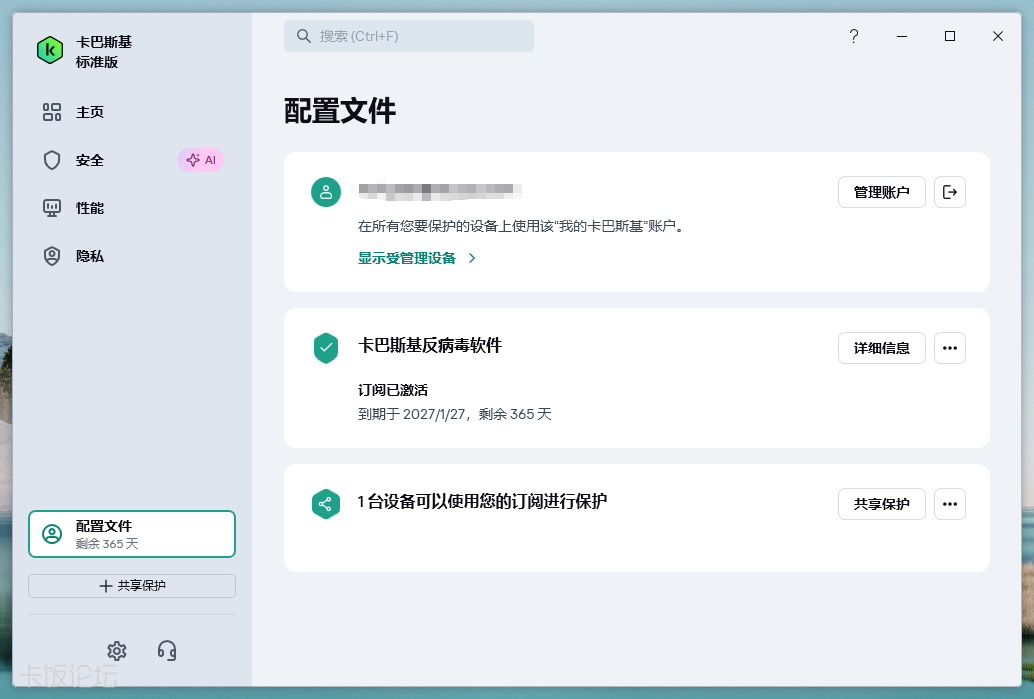Image resolution: width=1034 pixels, height=699 pixels.
Task: Select 配置文件 item in the sidebar
Action: [x=132, y=534]
